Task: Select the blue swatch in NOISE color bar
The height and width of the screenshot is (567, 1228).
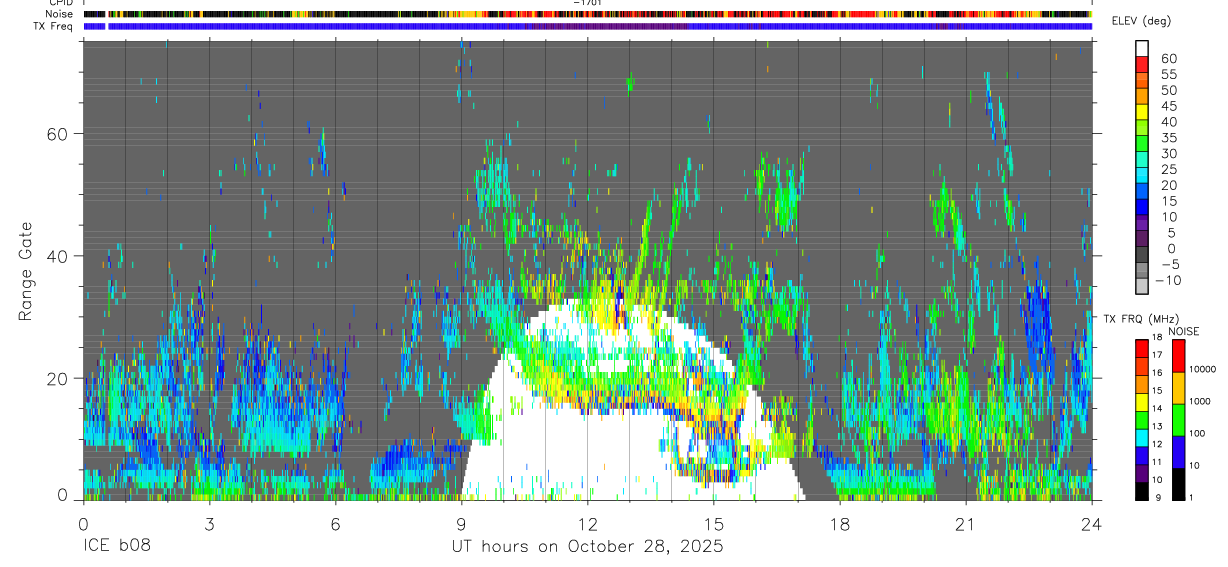Action: coord(1179,451)
